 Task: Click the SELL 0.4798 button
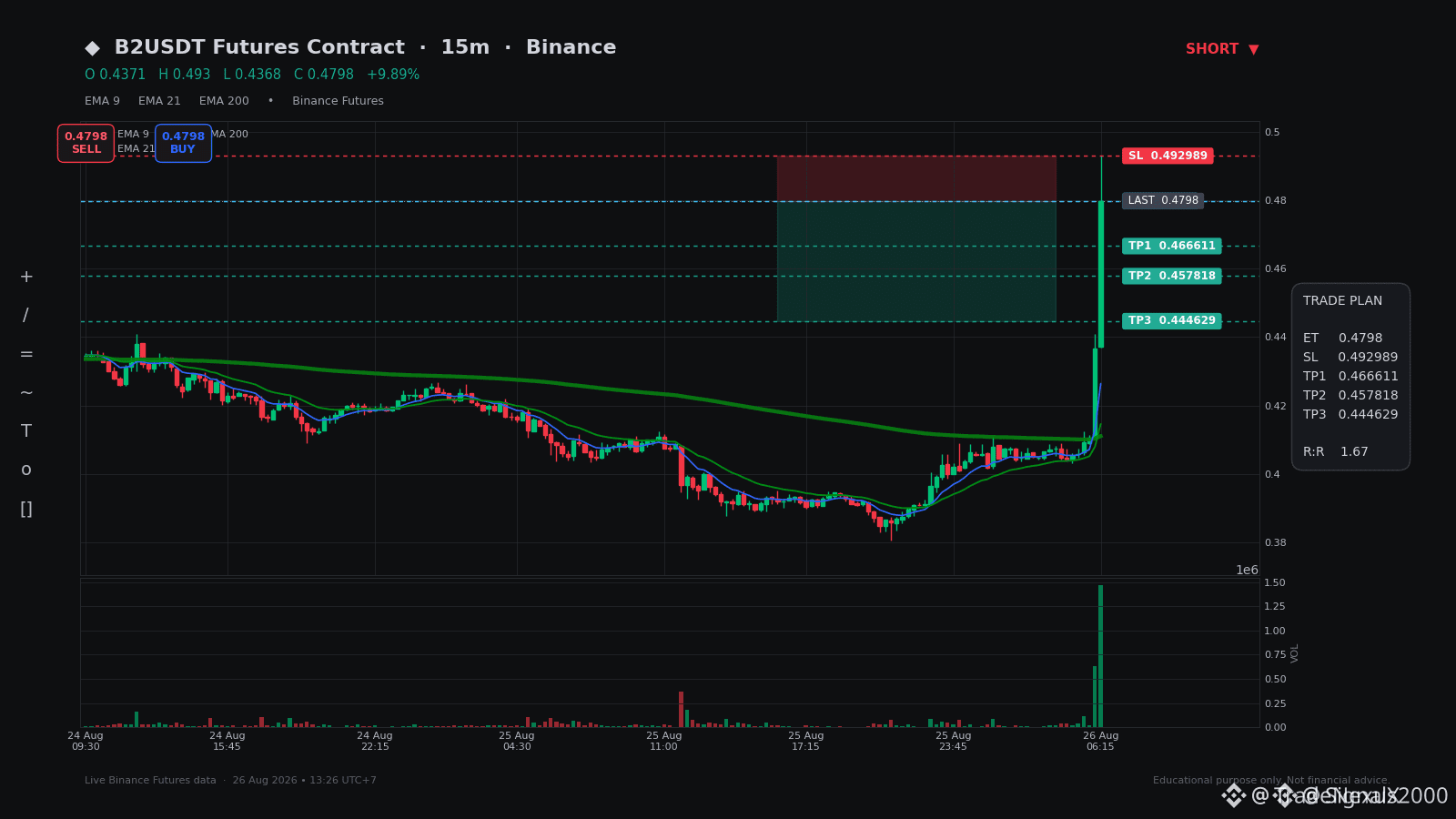[86, 143]
